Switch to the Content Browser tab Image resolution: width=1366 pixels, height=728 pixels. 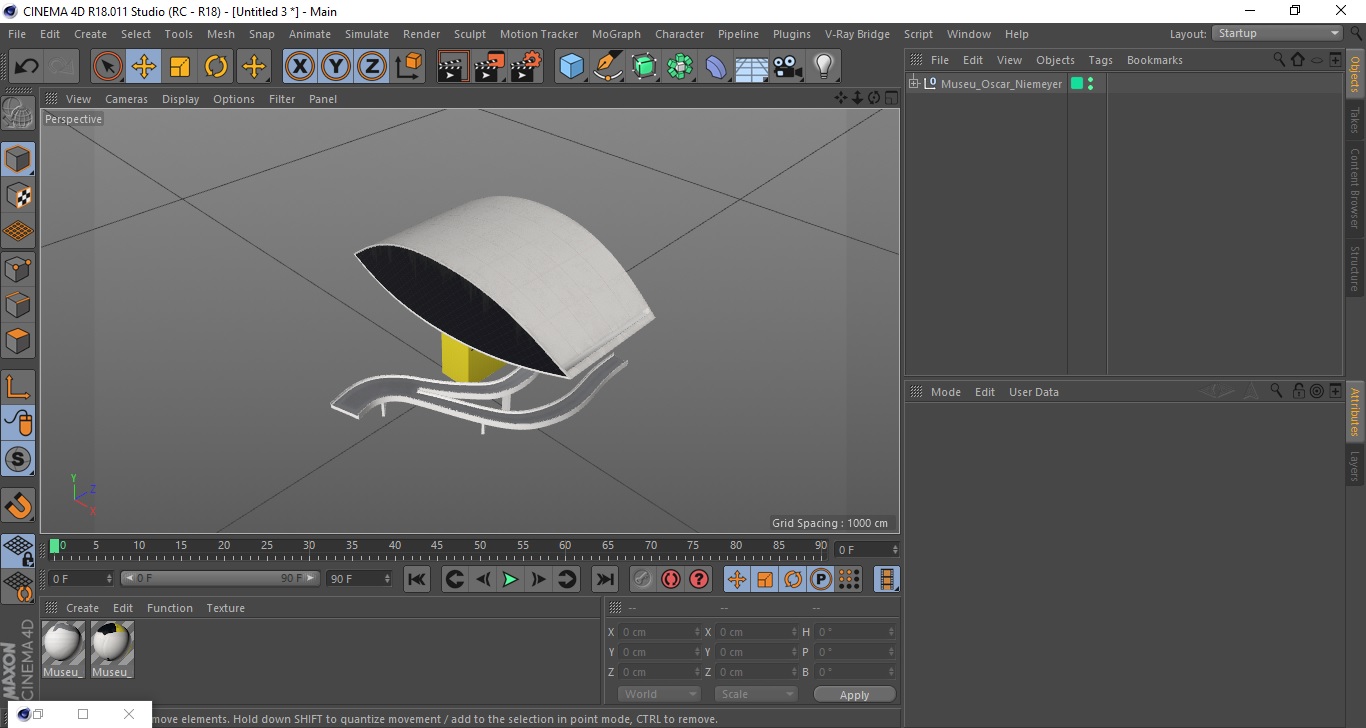pyautogui.click(x=1355, y=188)
